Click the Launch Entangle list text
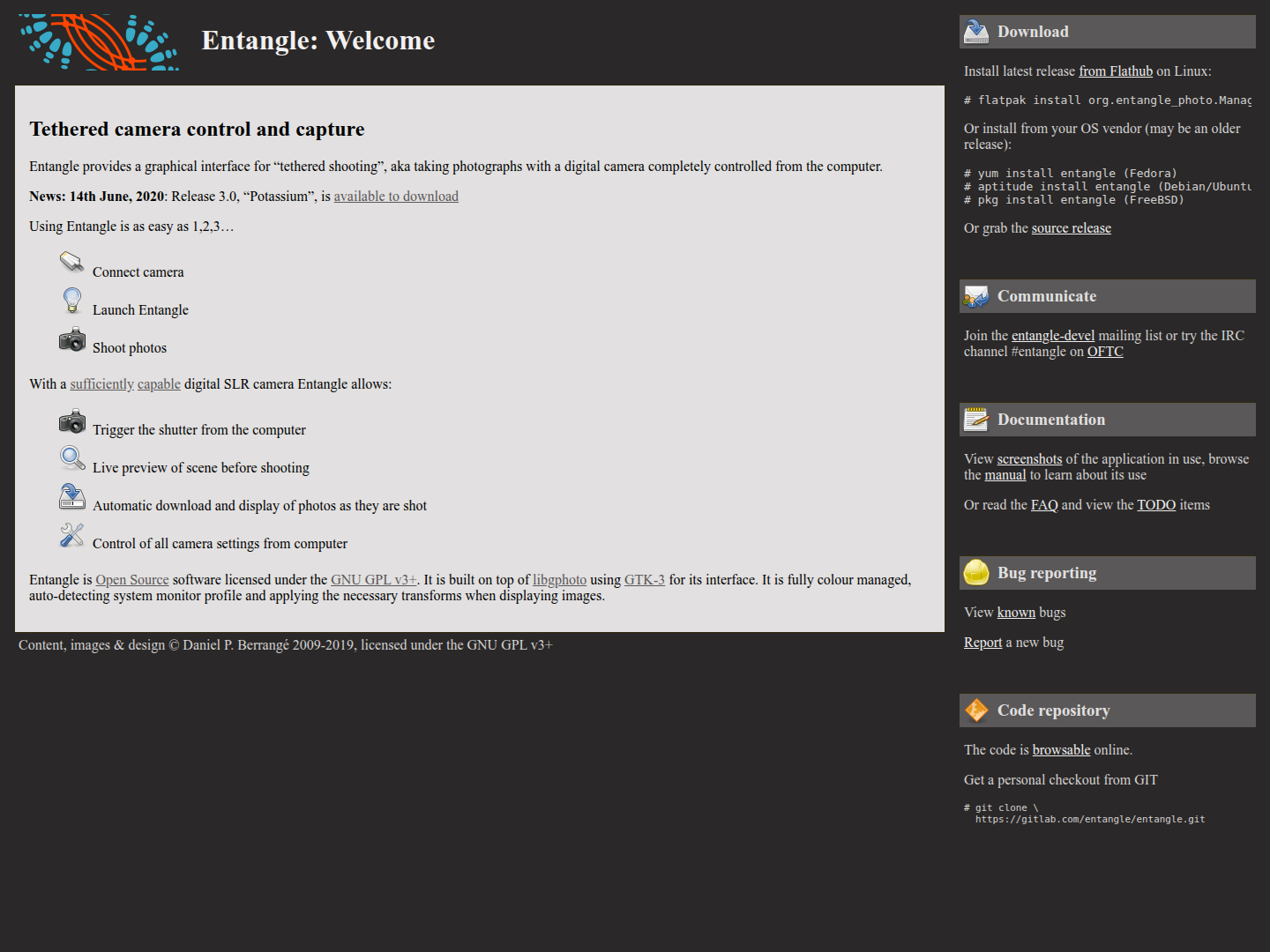 (140, 310)
